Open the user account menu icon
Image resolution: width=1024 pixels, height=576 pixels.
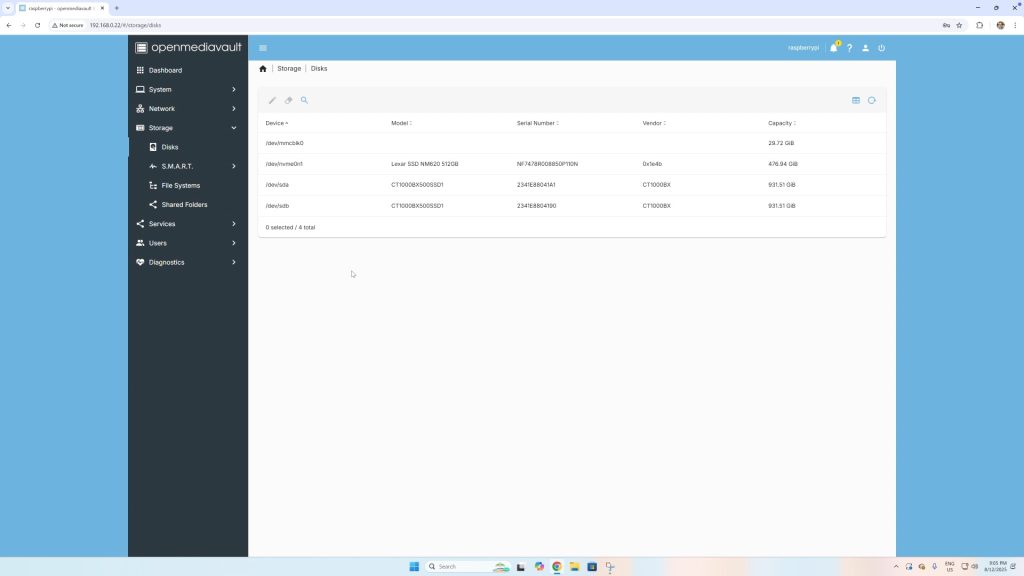(866, 47)
